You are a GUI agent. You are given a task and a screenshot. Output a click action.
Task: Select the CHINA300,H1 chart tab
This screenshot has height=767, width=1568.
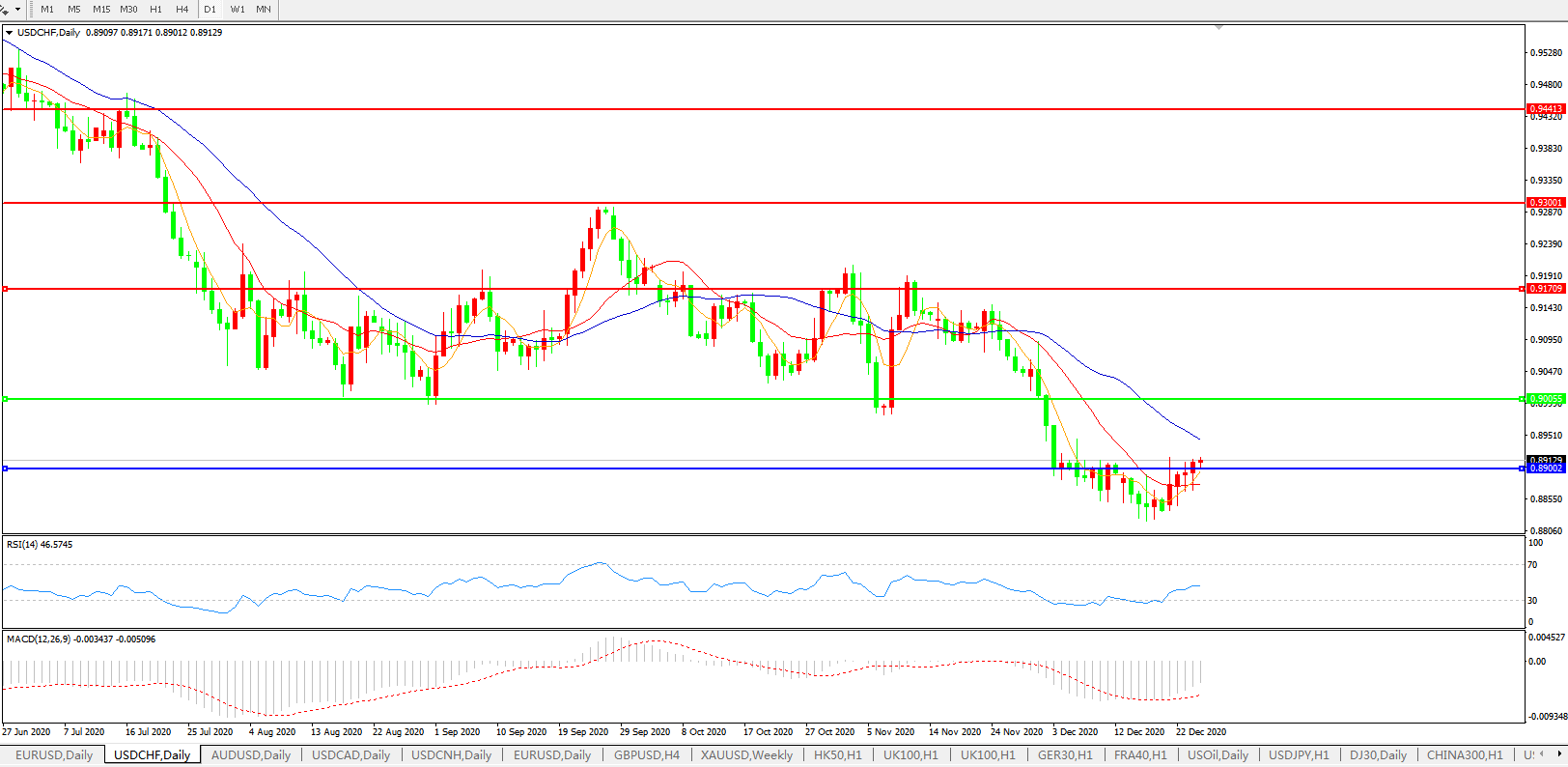[x=1464, y=755]
